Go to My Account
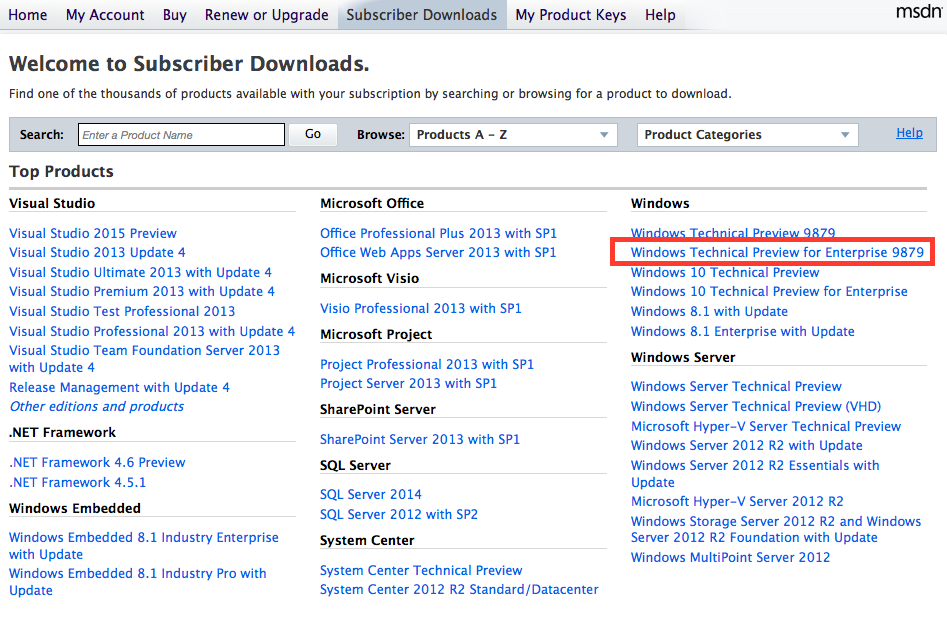Viewport: 947px width, 621px height. [x=105, y=15]
